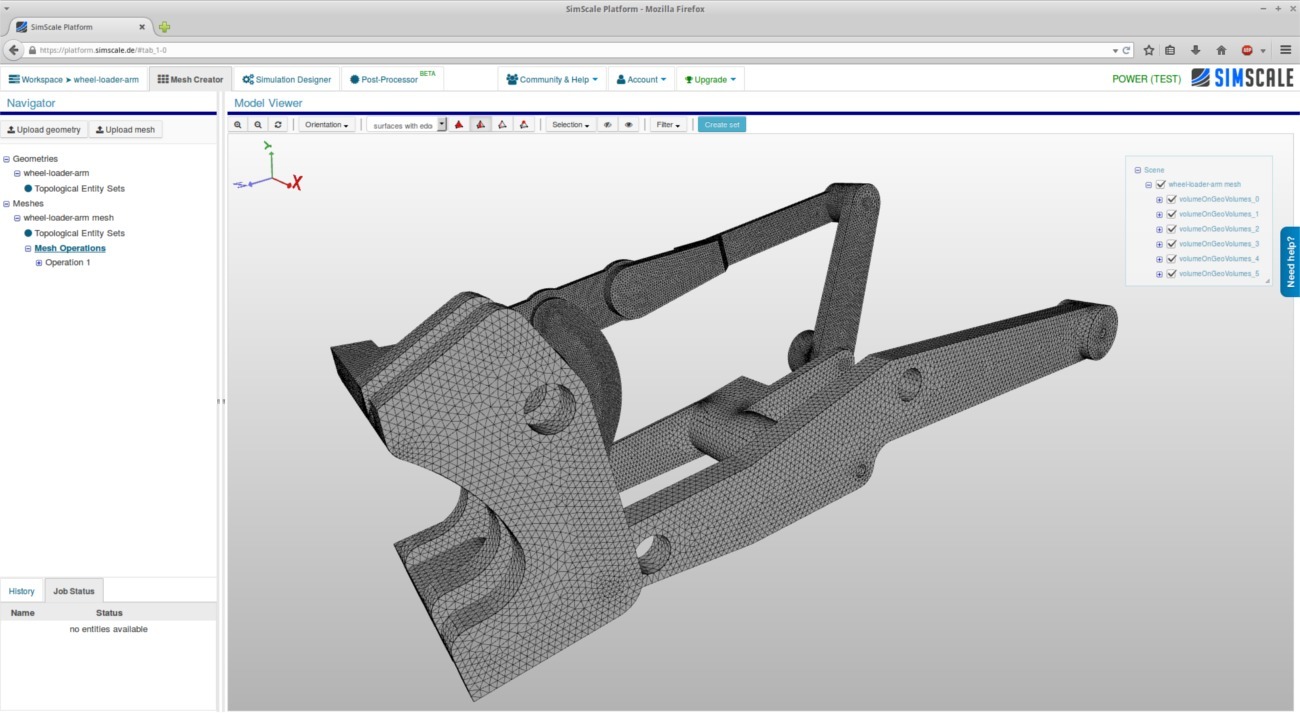1300x714 pixels.
Task: Hide selection with the crossed eye icon
Action: 608,125
